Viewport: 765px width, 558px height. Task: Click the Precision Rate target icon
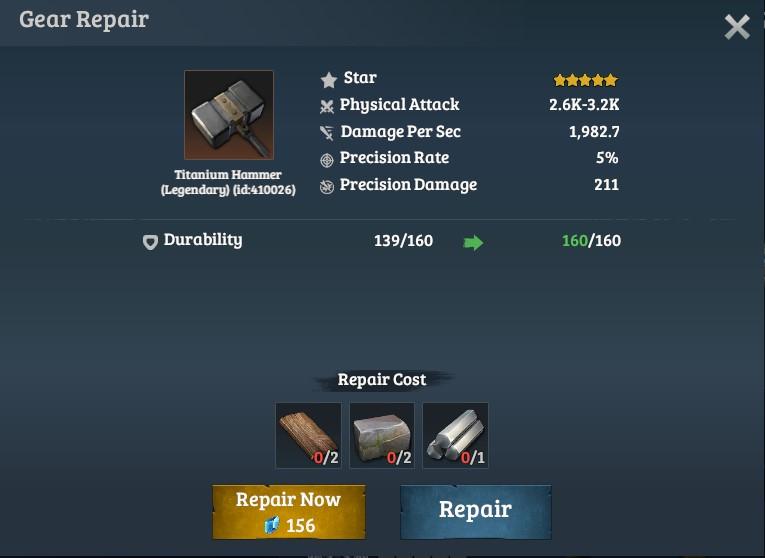pos(326,159)
